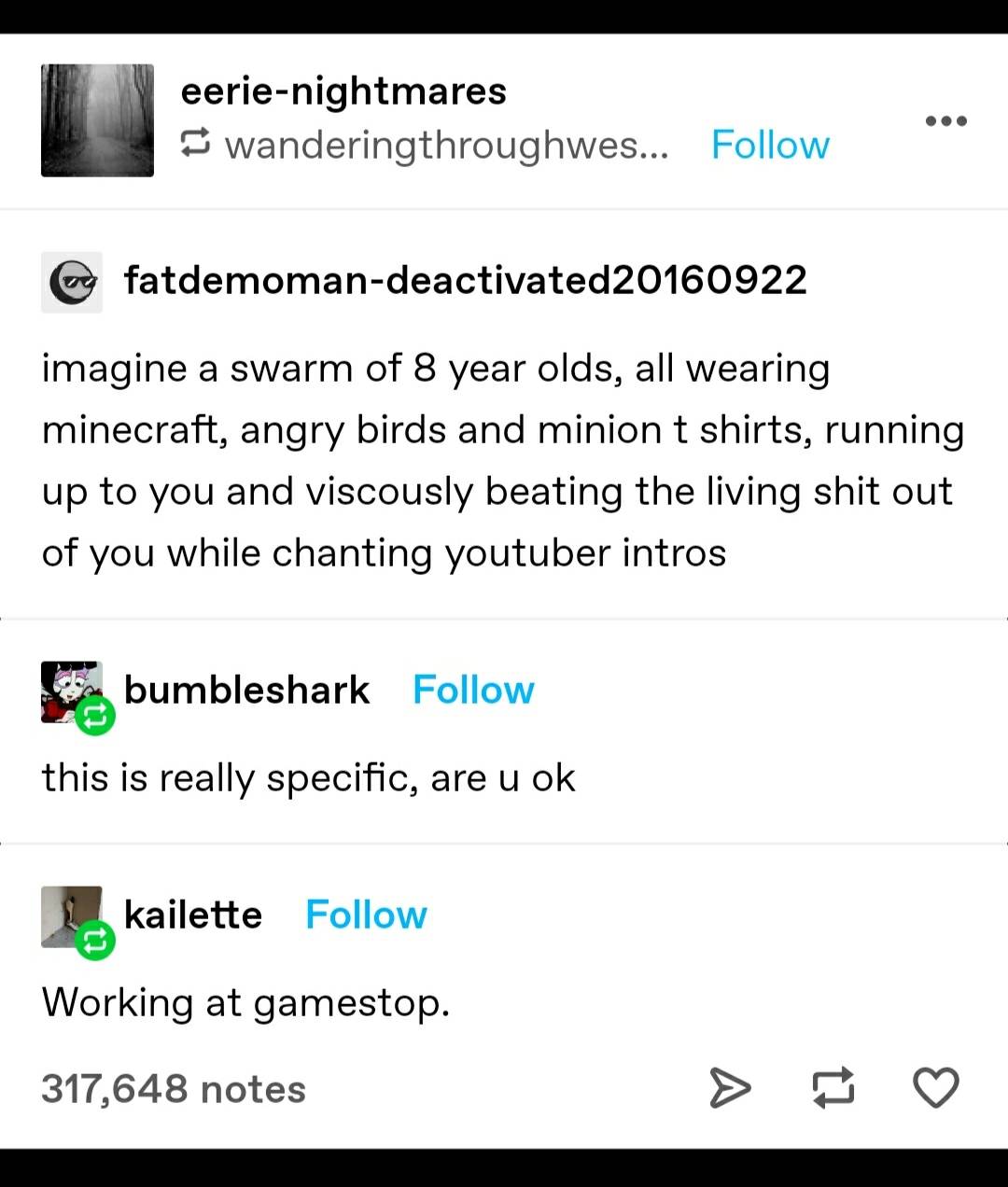Follow bumbleshark
This screenshot has height=1187, width=1008.
click(473, 691)
